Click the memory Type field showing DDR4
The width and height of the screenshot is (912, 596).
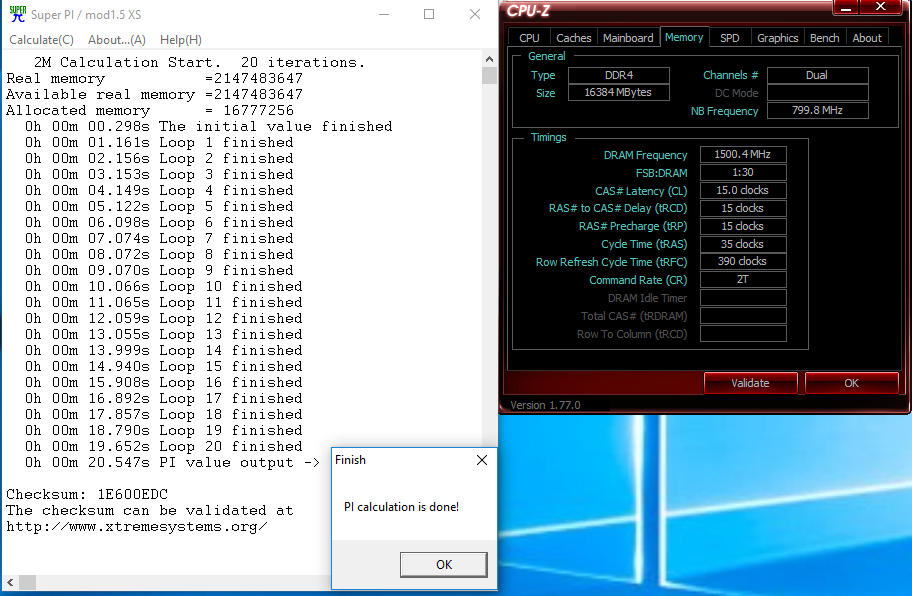tap(619, 75)
